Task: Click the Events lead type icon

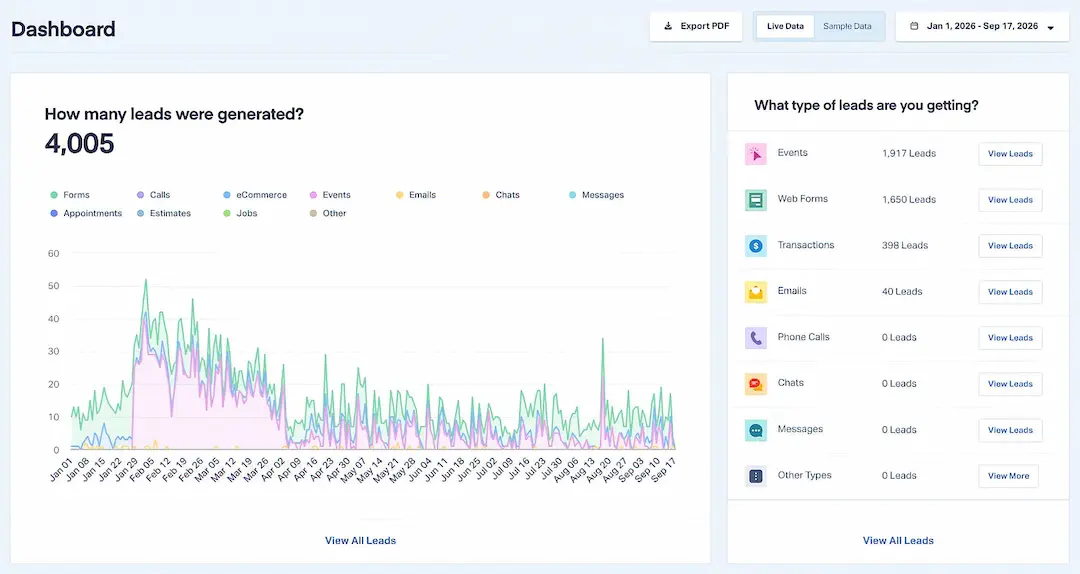Action: pos(756,154)
